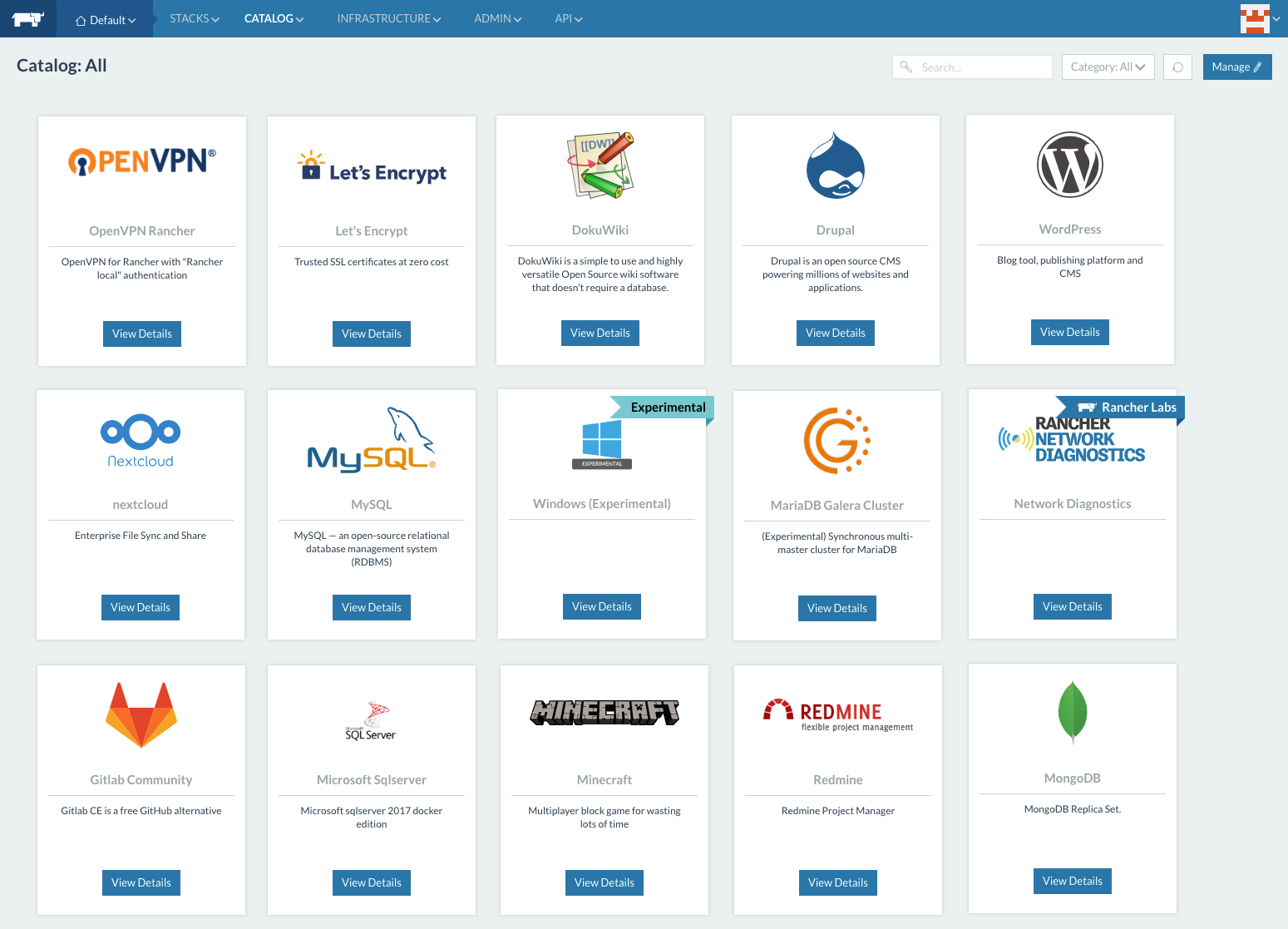Click the 'Catalog: All' page heading
Viewport: 1288px width, 929px height.
tap(62, 66)
